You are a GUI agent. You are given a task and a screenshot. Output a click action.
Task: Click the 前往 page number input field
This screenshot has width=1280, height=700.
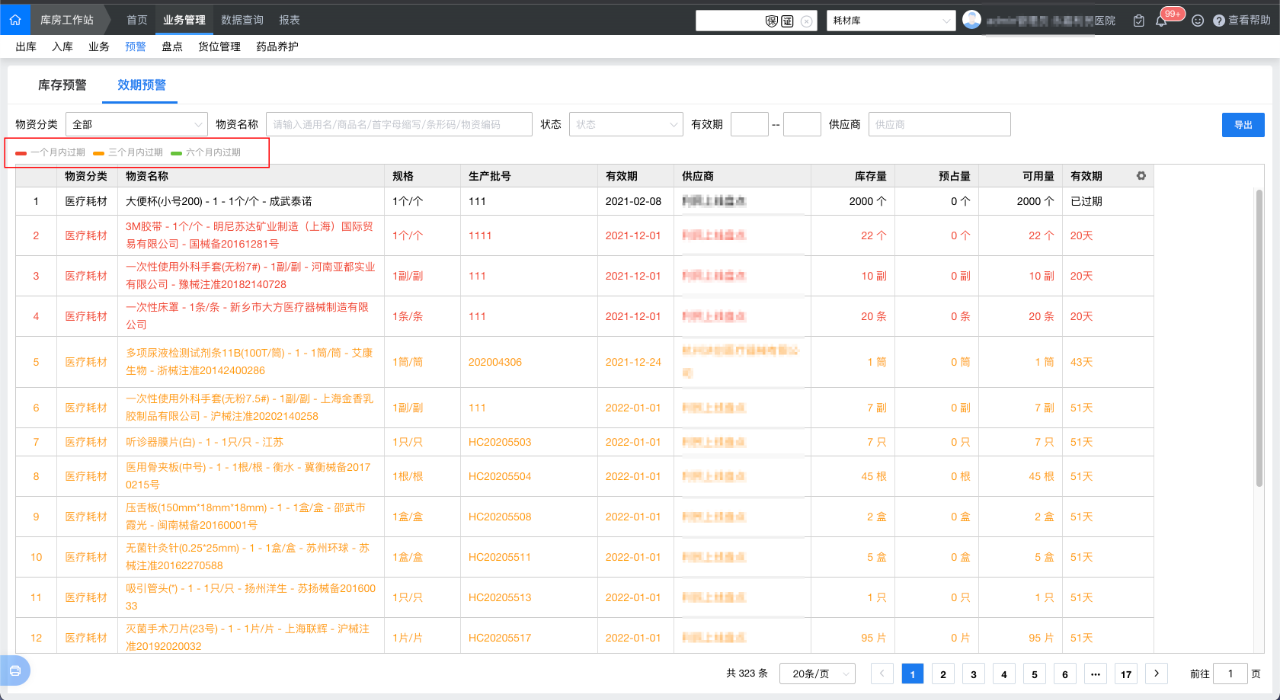1232,674
